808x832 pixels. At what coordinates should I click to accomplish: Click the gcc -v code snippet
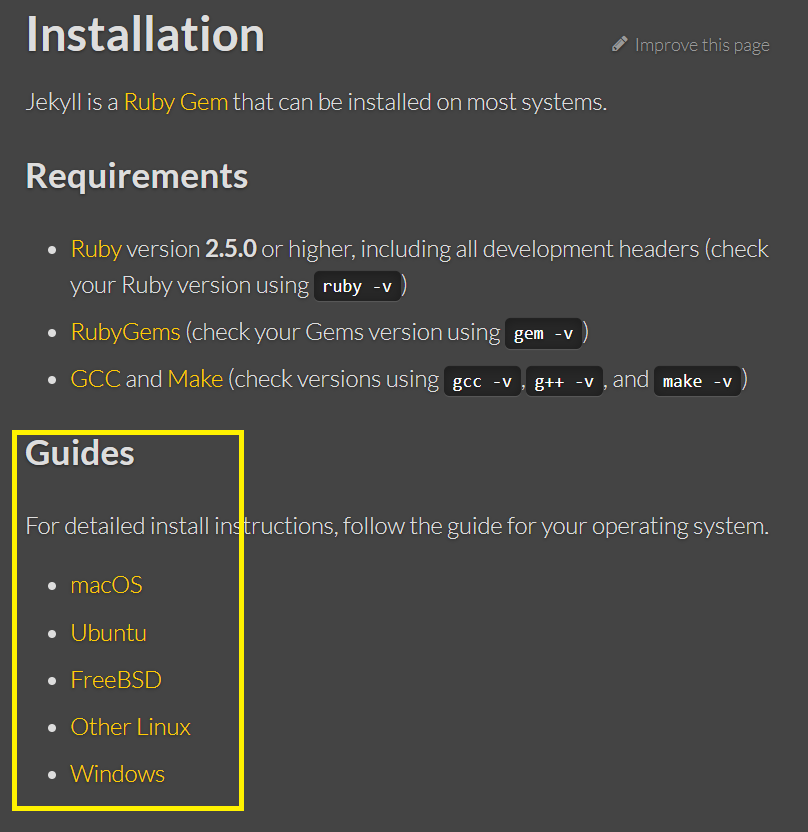click(x=482, y=382)
